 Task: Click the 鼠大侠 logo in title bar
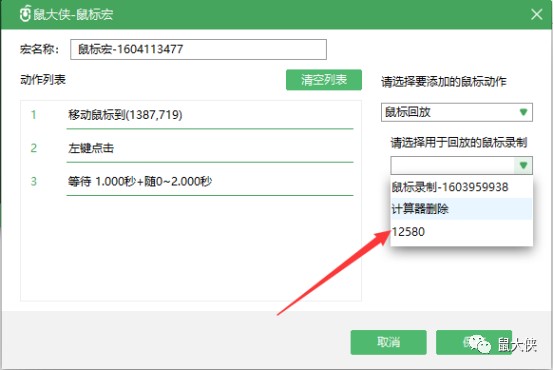pos(25,14)
